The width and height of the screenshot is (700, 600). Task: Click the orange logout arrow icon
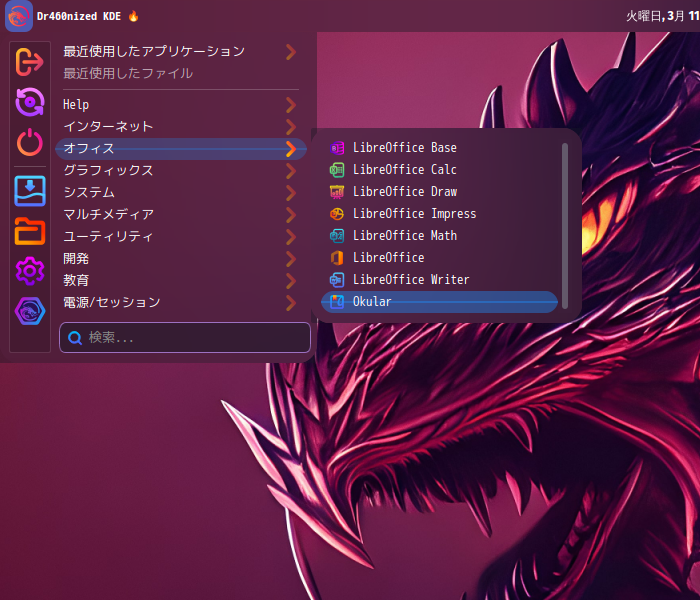29,62
